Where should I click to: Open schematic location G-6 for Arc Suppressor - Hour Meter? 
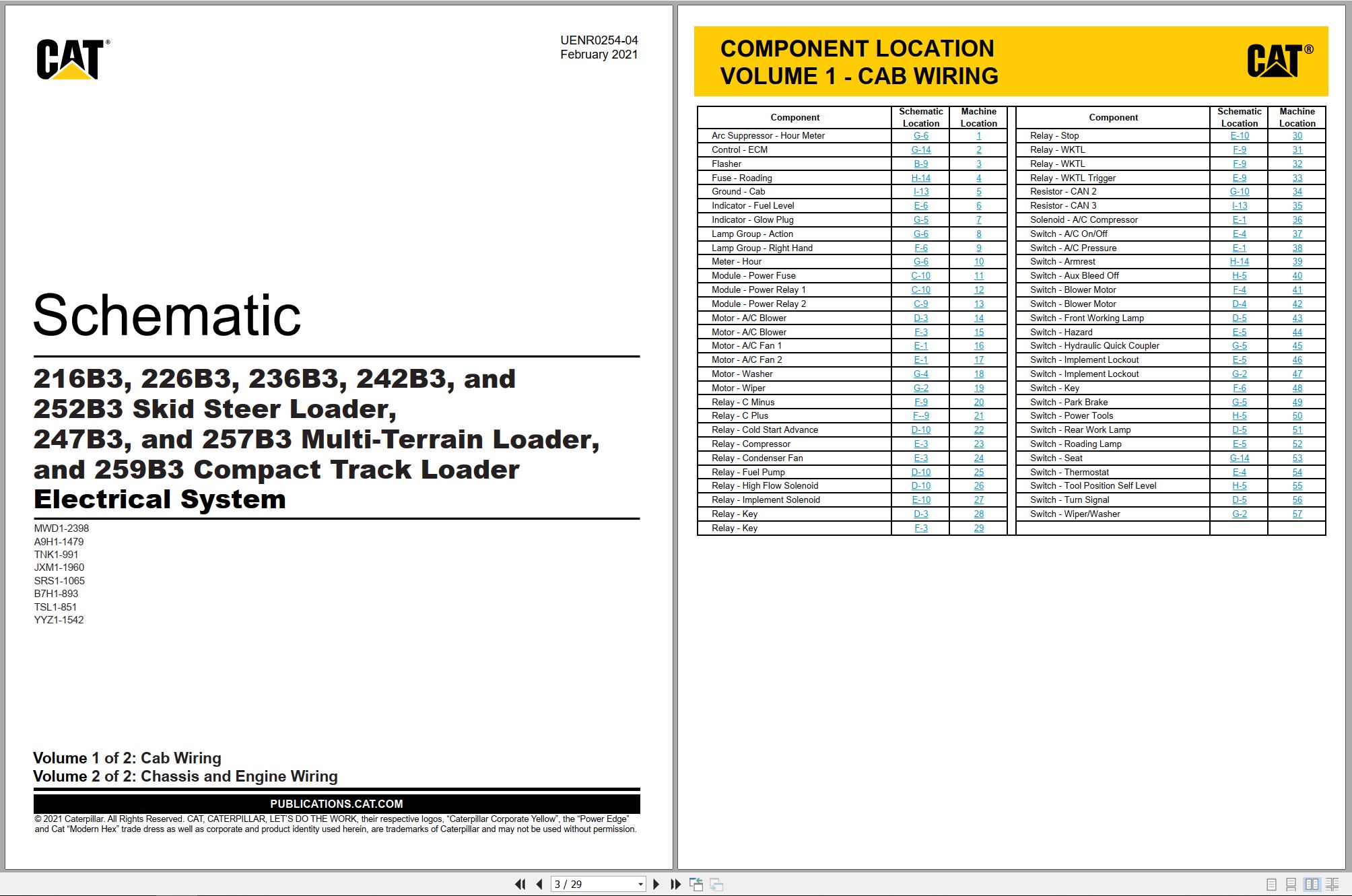921,136
